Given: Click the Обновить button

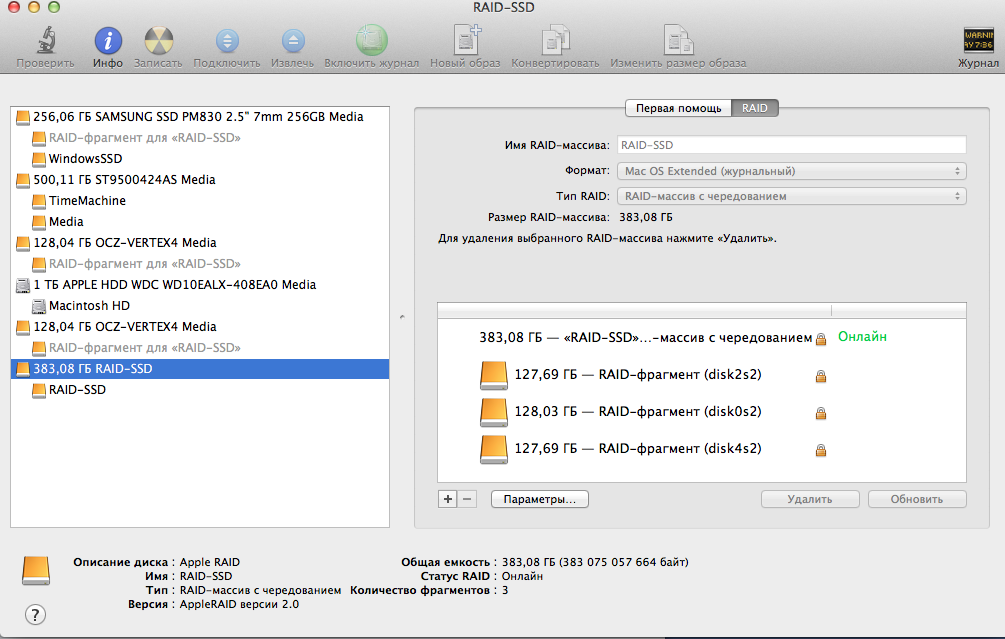Looking at the screenshot, I should tap(917, 499).
